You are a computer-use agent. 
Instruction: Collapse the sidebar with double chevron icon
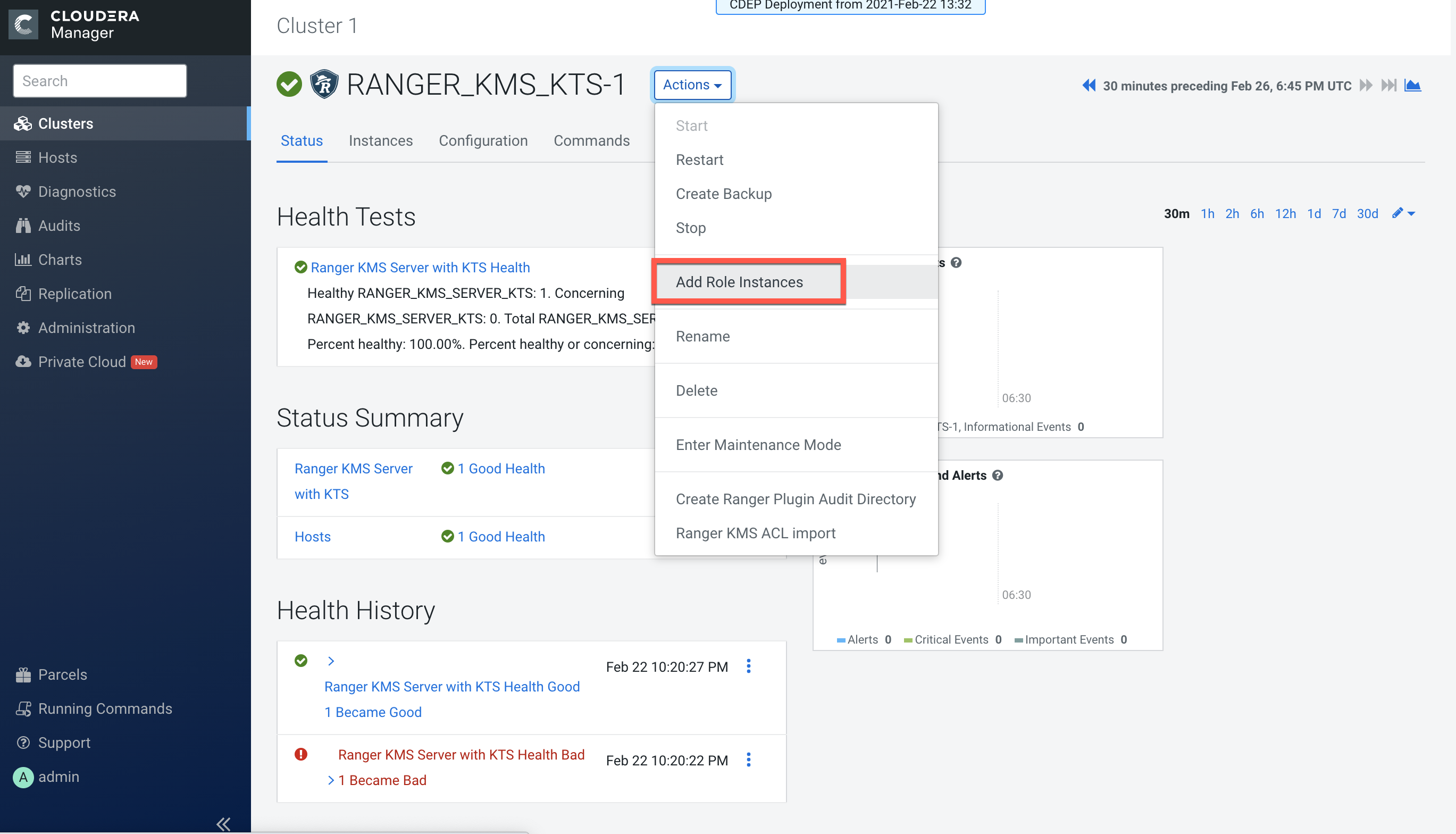click(223, 824)
